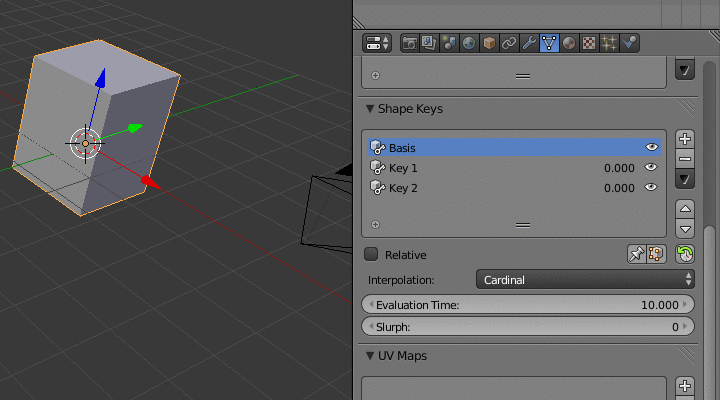Collapse the UV Maps panel
720x400 pixels.
tap(370, 356)
